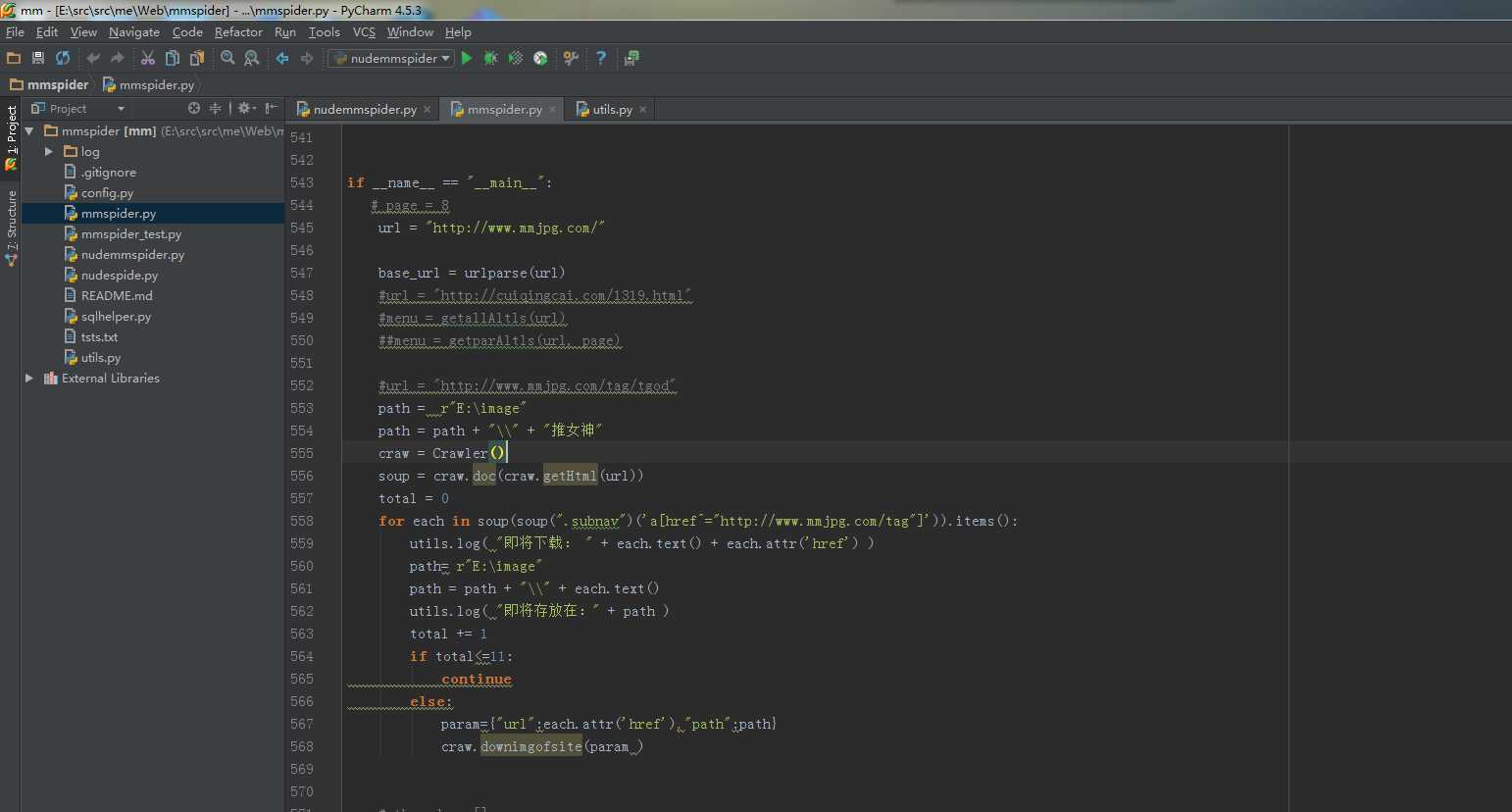Click the Undo arrow icon
This screenshot has height=812, width=1512.
[93, 58]
